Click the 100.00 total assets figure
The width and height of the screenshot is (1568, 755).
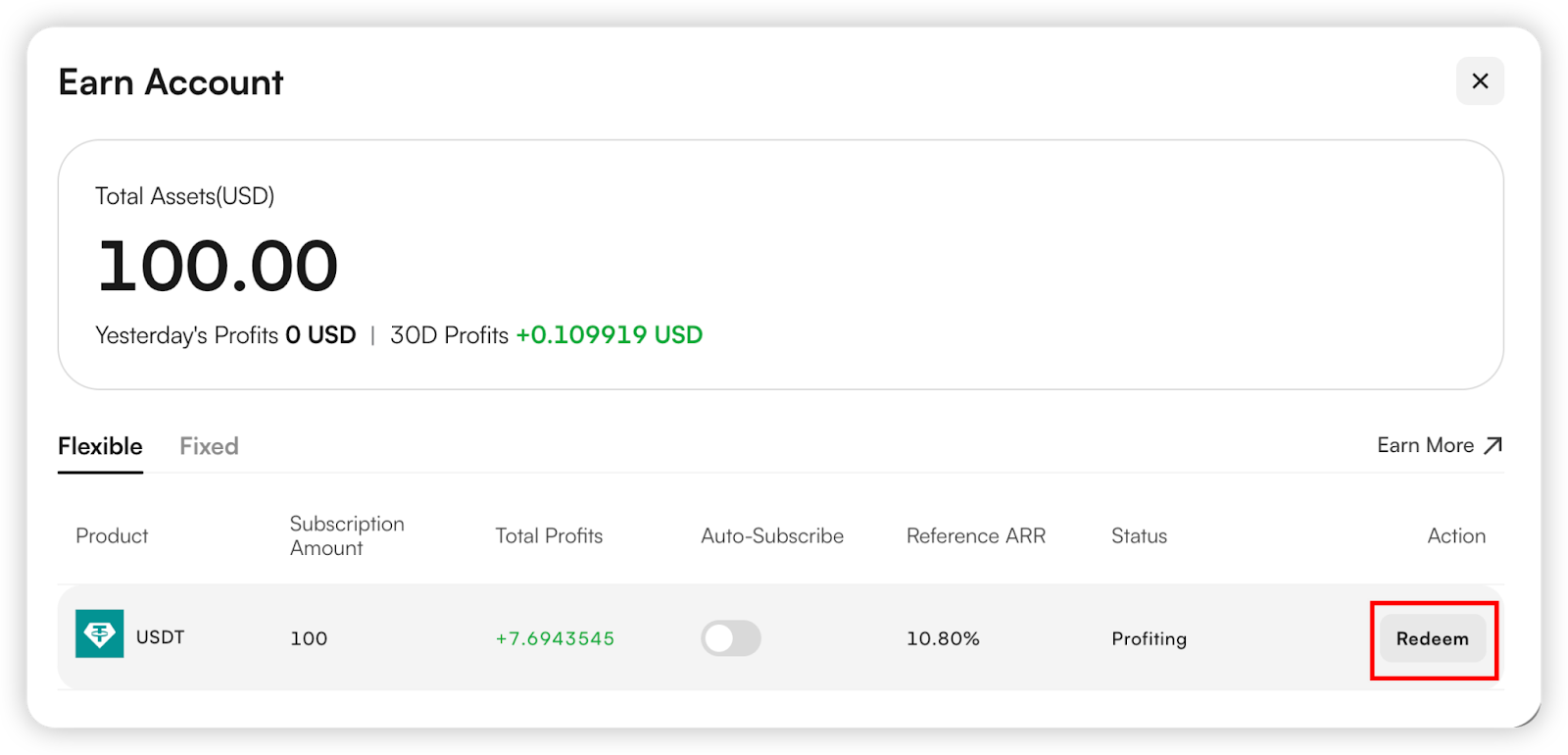pos(218,266)
